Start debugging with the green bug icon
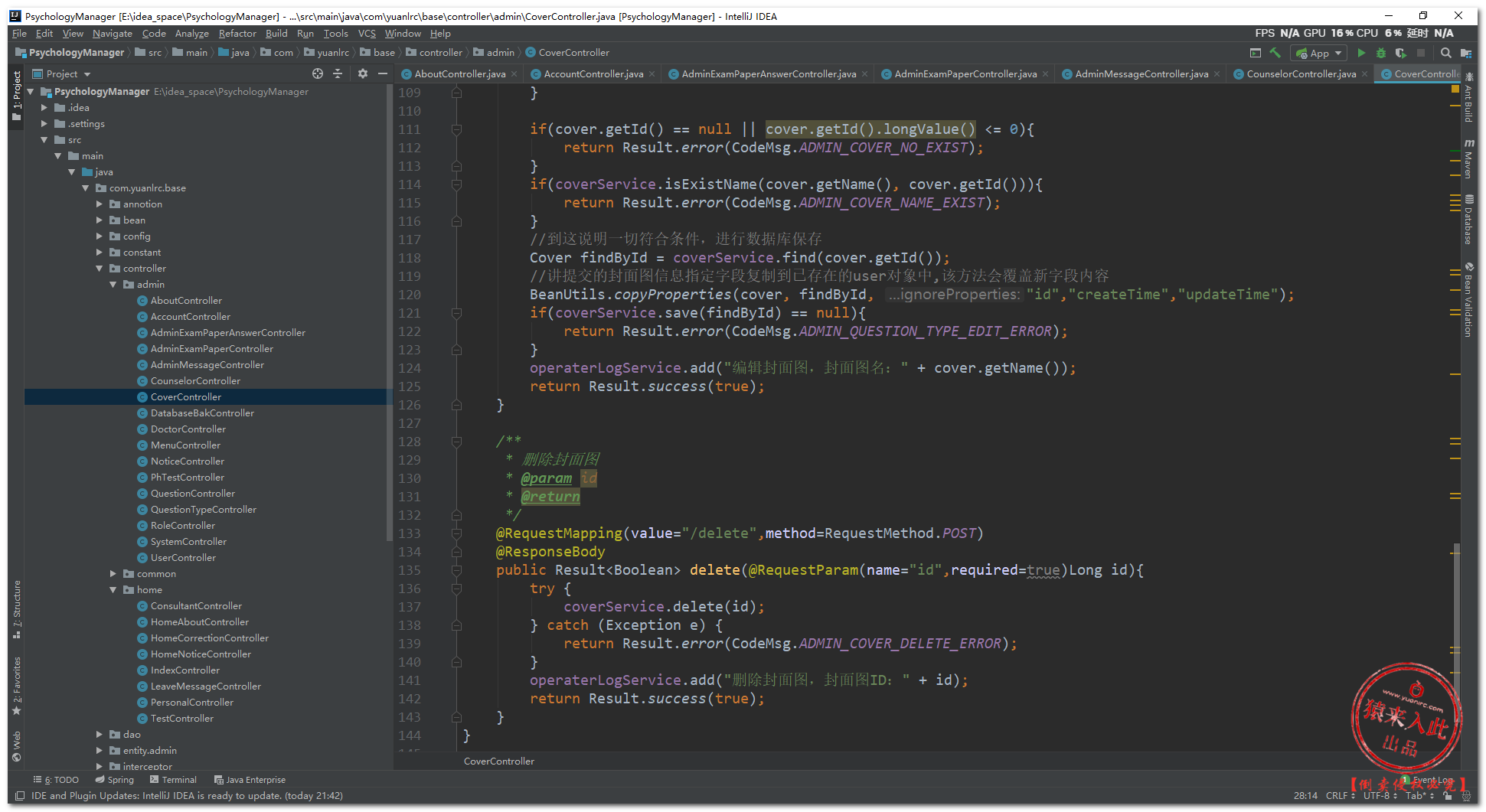1486x812 pixels. (1381, 53)
